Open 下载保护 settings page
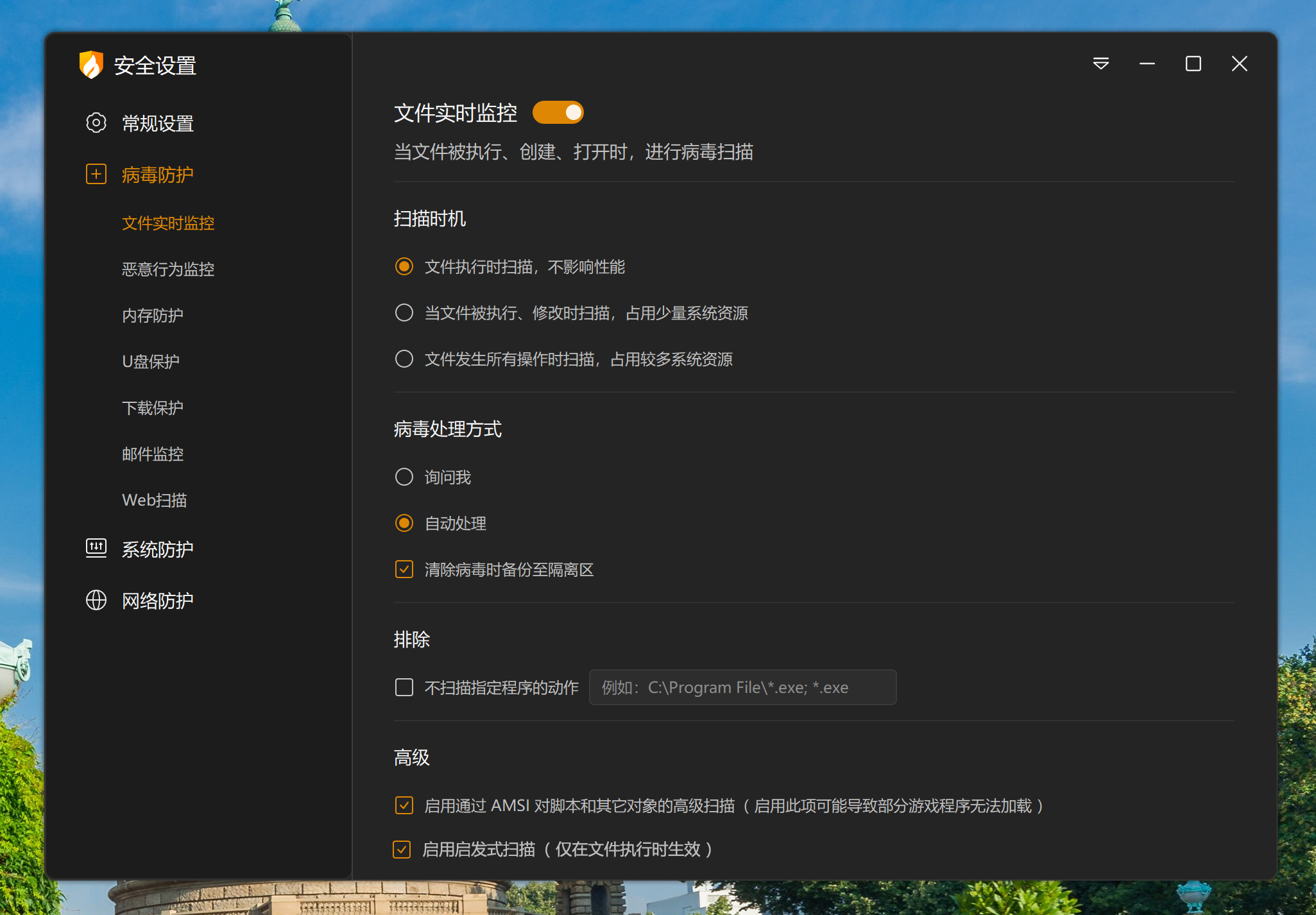The height and width of the screenshot is (915, 1316). (x=152, y=407)
